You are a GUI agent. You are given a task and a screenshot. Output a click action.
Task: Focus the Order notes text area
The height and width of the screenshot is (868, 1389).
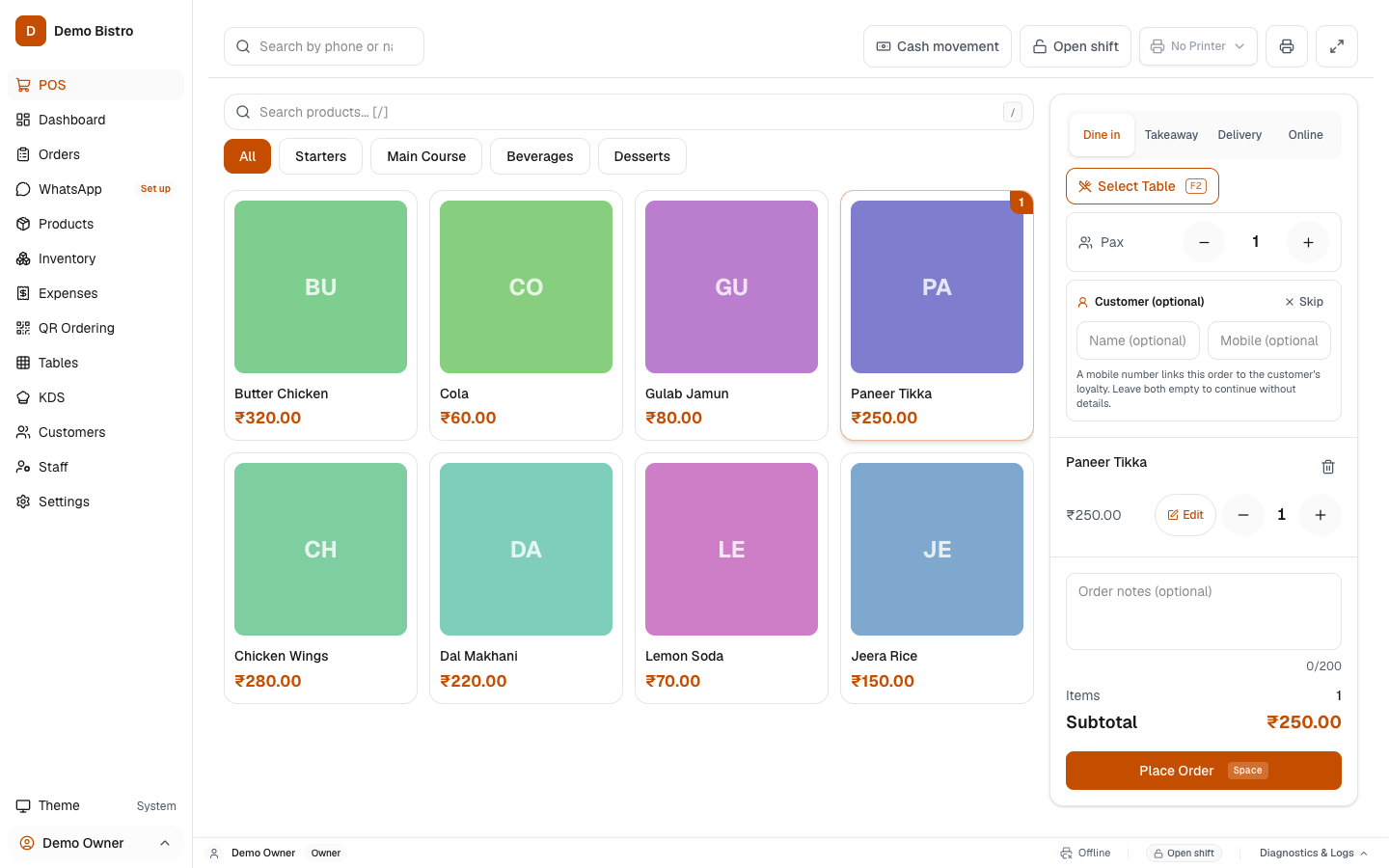click(1204, 611)
